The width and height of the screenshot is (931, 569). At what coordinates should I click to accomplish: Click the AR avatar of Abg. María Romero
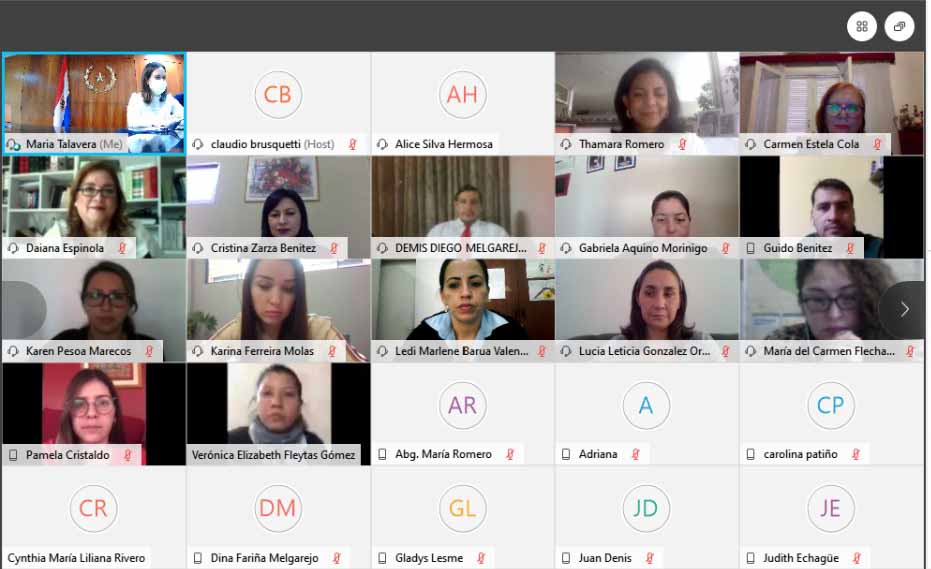462,405
